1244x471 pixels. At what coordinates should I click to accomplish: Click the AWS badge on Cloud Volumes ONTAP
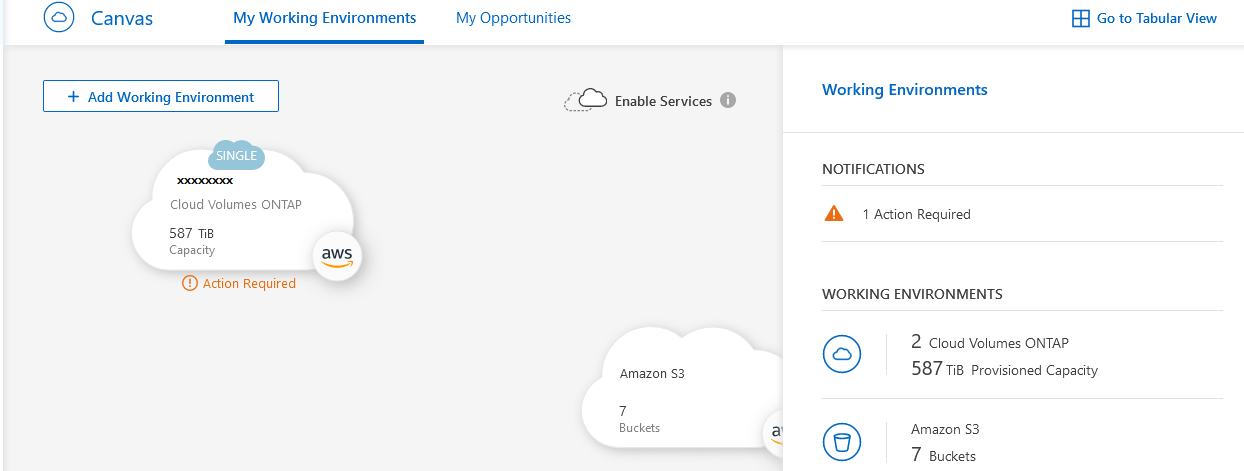click(x=337, y=256)
